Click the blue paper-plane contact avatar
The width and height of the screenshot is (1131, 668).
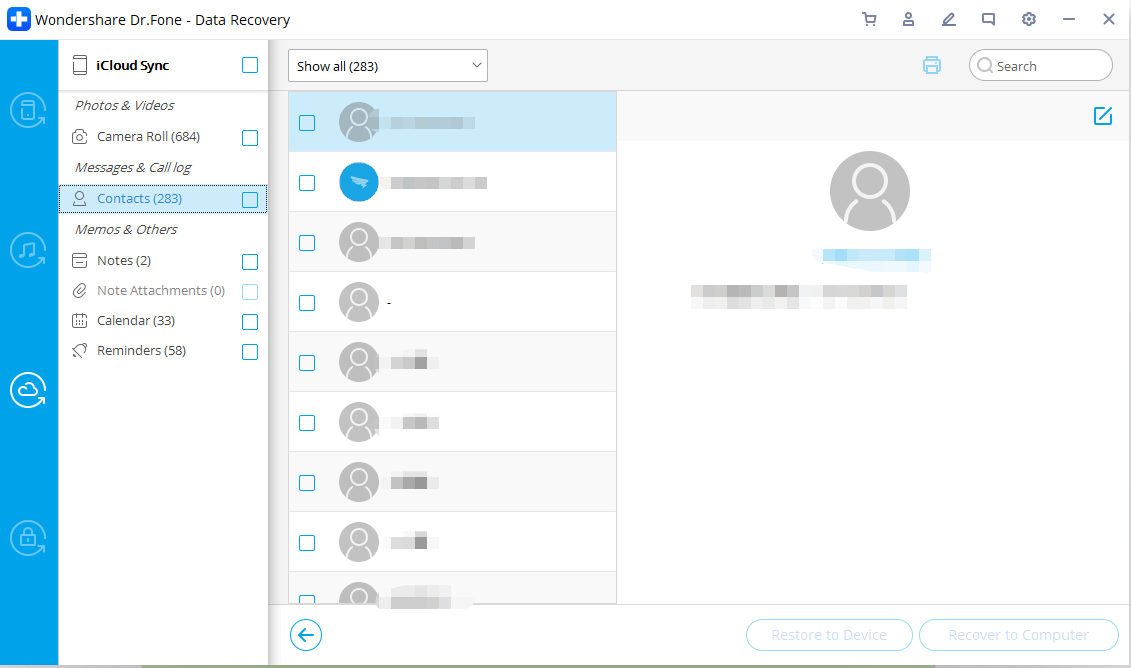coord(358,183)
